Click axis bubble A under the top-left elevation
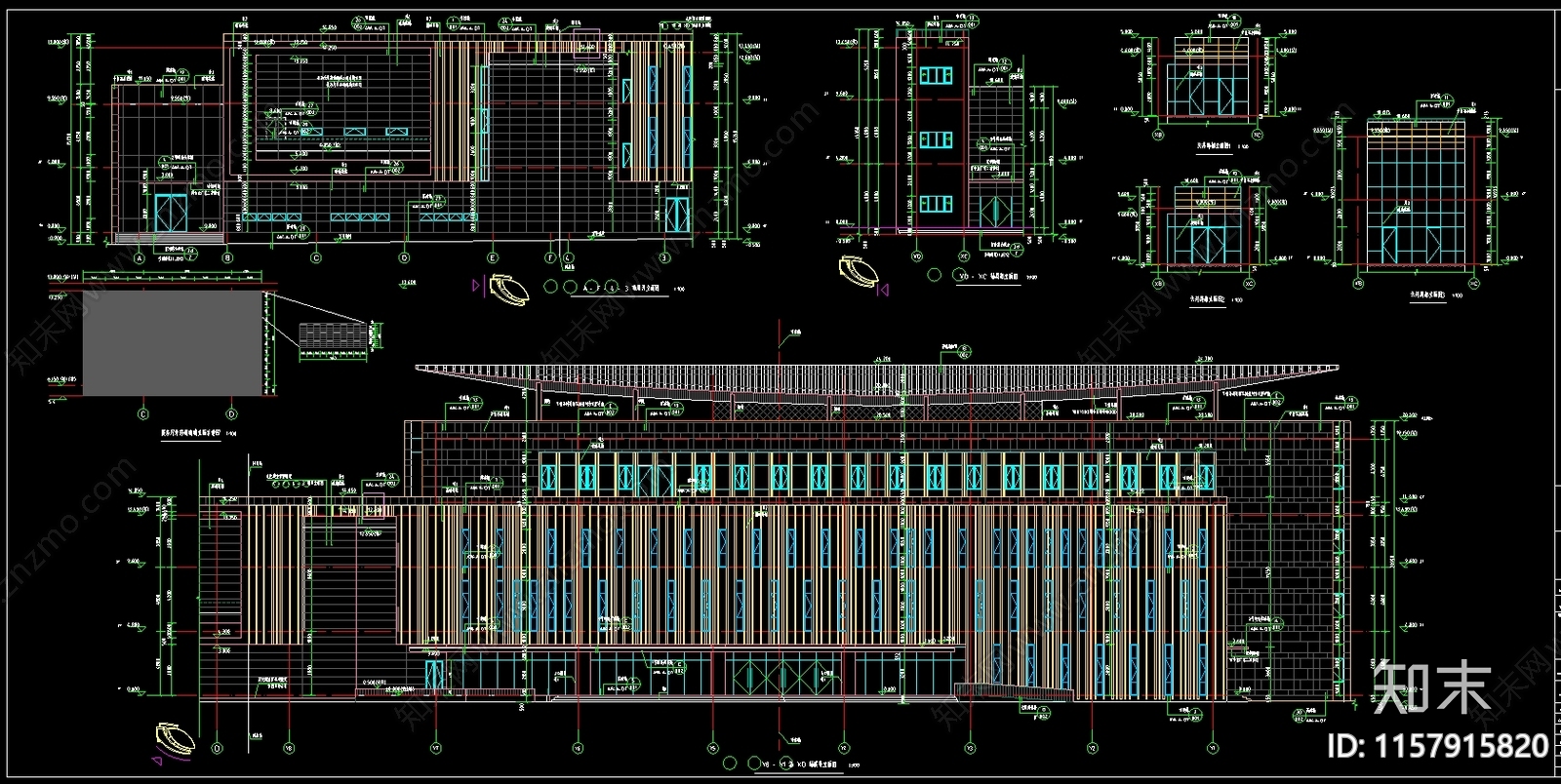This screenshot has width=1561, height=784. (139, 258)
